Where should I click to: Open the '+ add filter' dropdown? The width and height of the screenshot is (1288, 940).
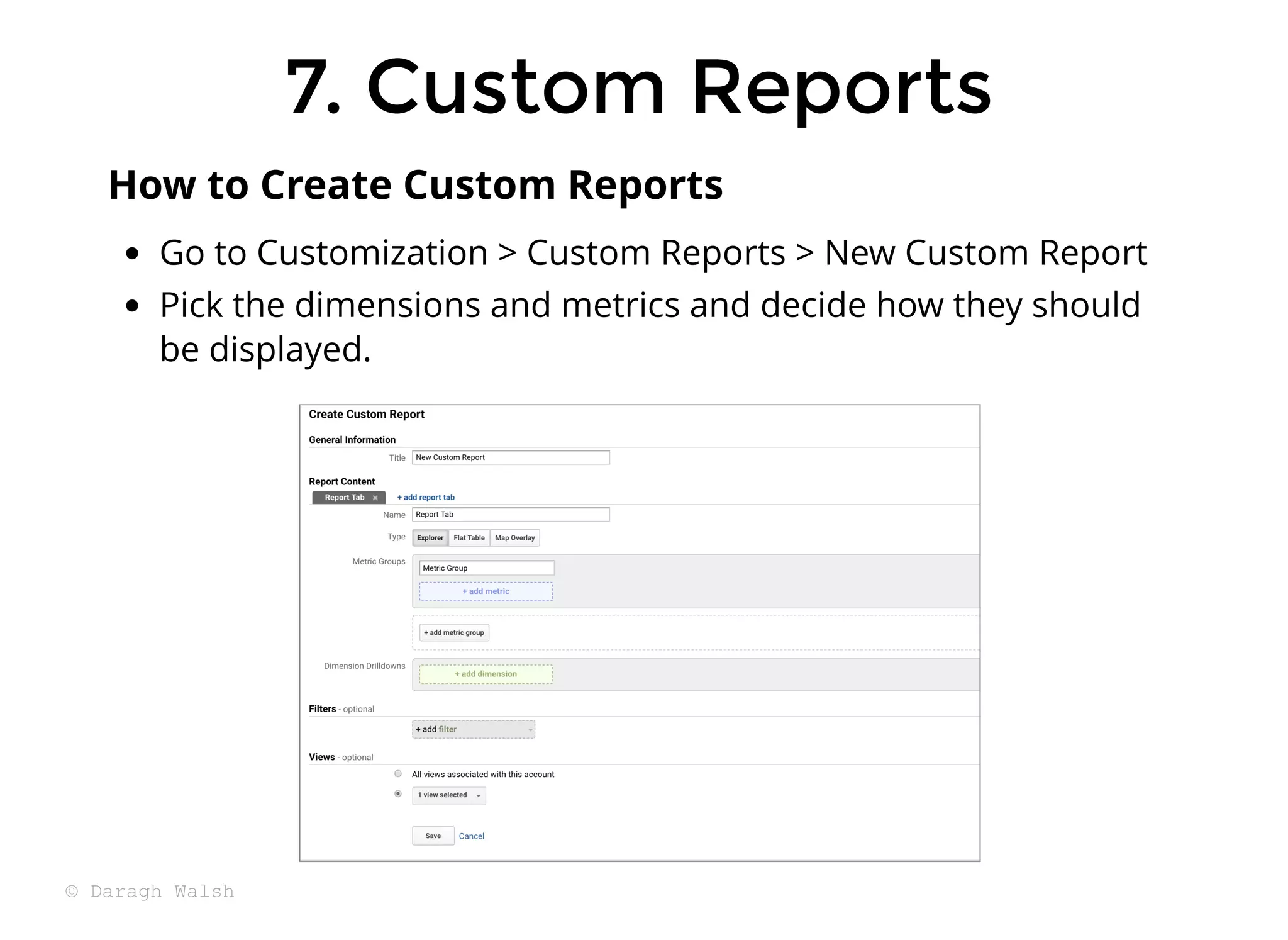click(474, 729)
